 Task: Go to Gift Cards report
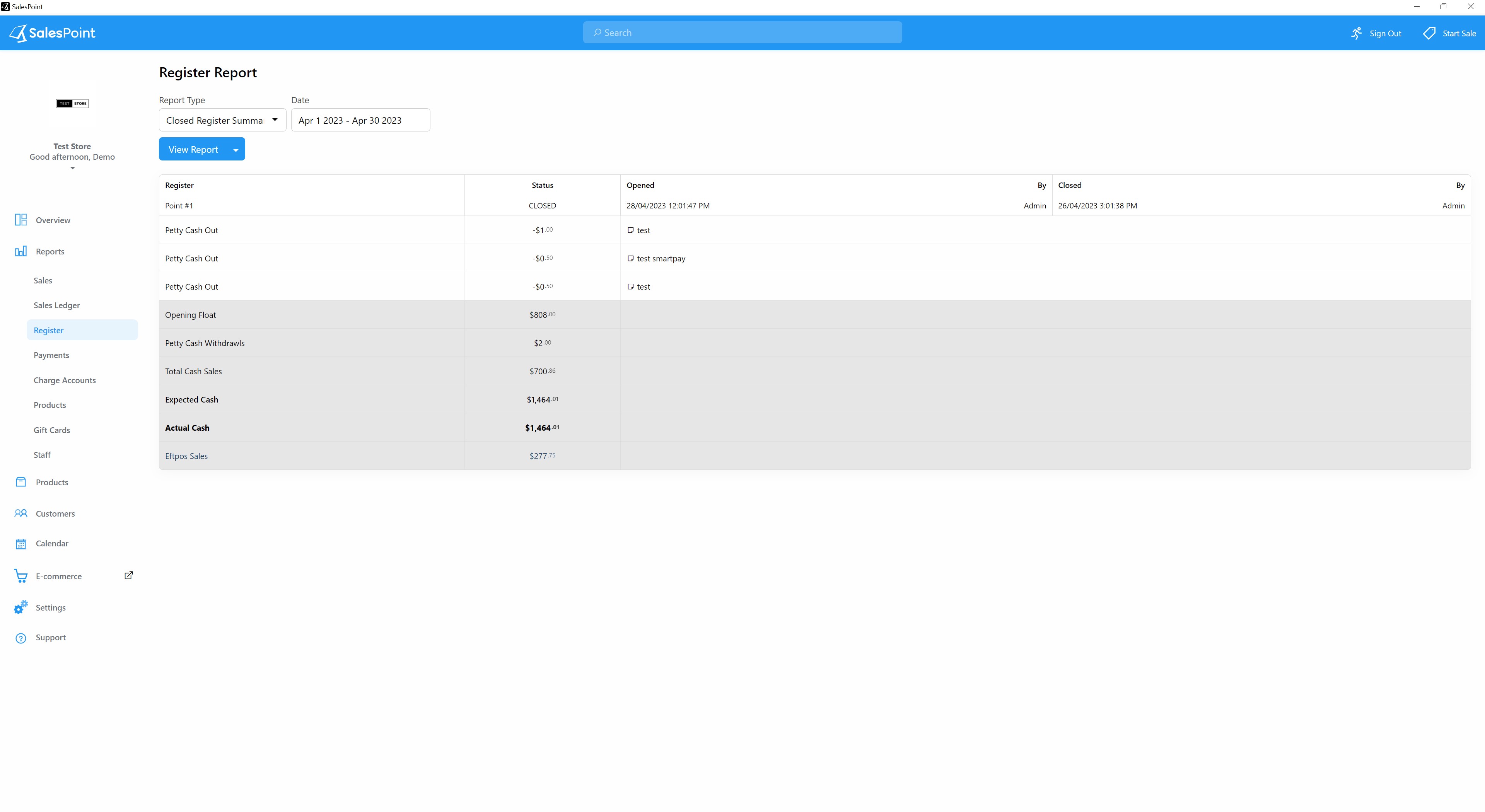pos(52,430)
